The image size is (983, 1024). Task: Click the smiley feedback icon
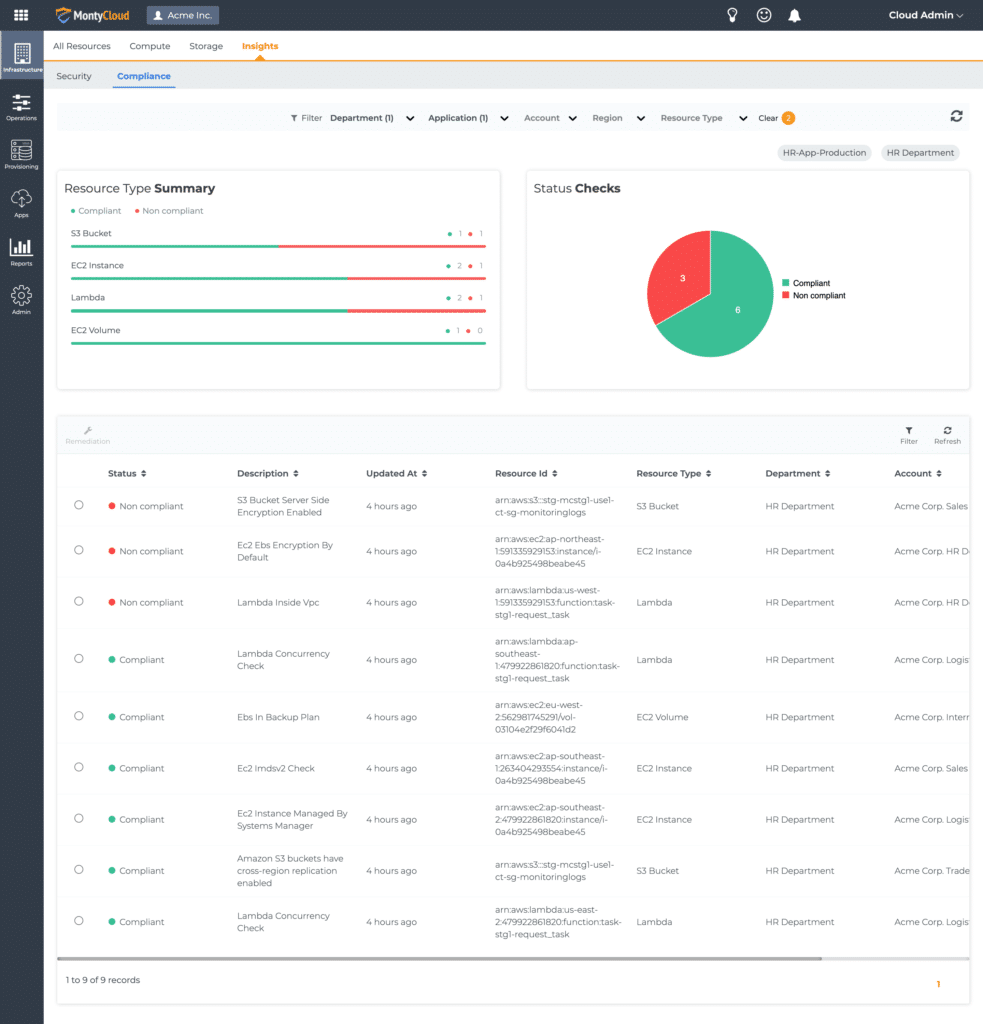[x=763, y=15]
